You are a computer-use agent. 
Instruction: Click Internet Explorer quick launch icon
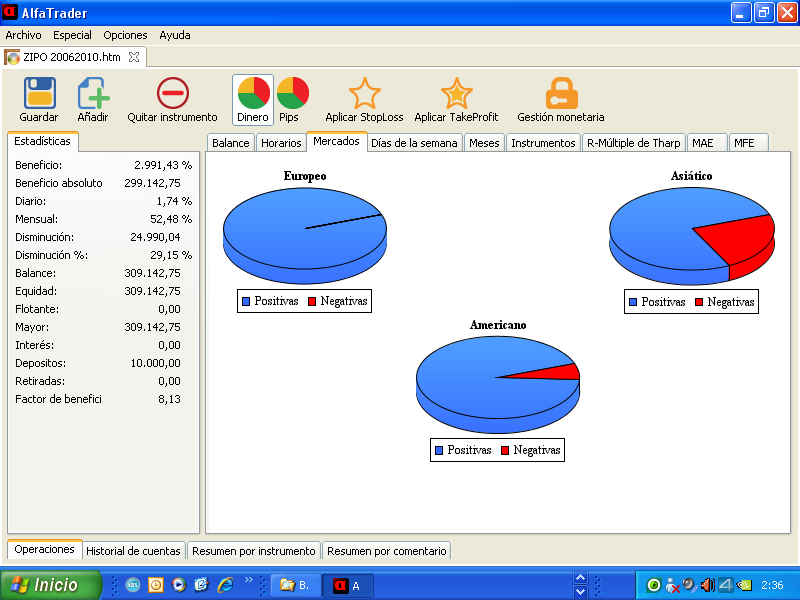225,585
